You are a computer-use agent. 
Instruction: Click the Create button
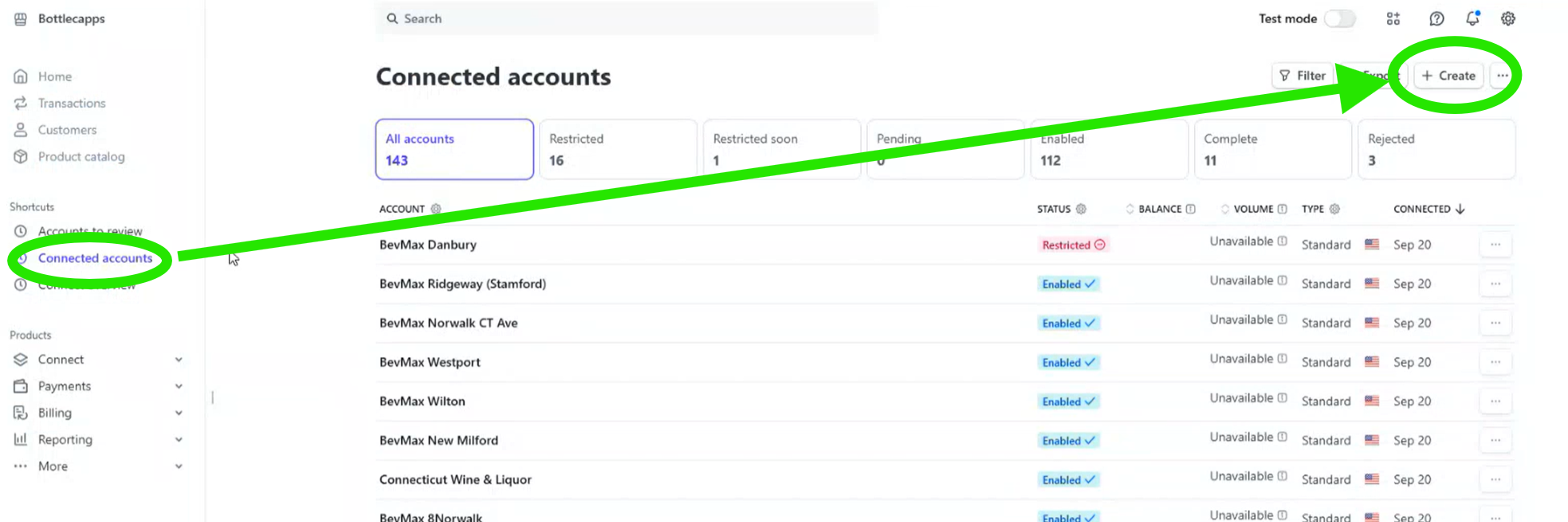(x=1448, y=76)
